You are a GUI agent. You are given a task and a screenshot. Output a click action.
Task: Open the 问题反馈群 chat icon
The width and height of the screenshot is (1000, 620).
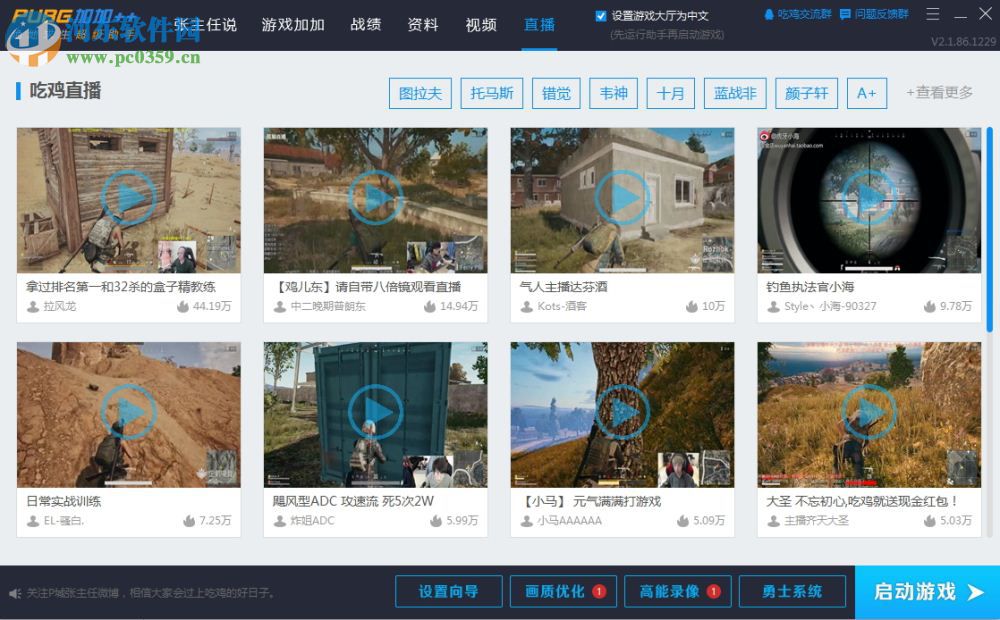tap(843, 13)
